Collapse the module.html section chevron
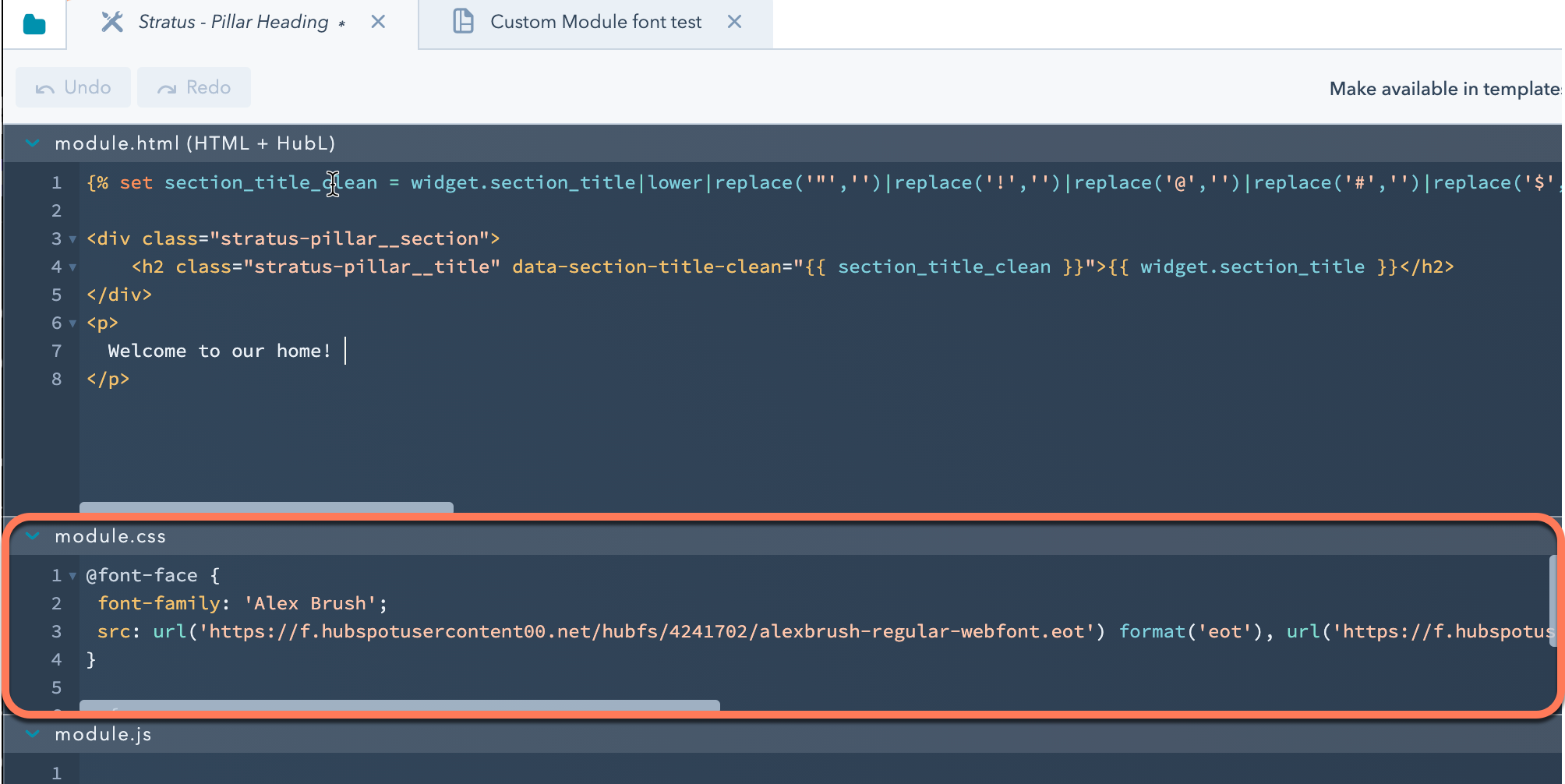 click(x=33, y=143)
